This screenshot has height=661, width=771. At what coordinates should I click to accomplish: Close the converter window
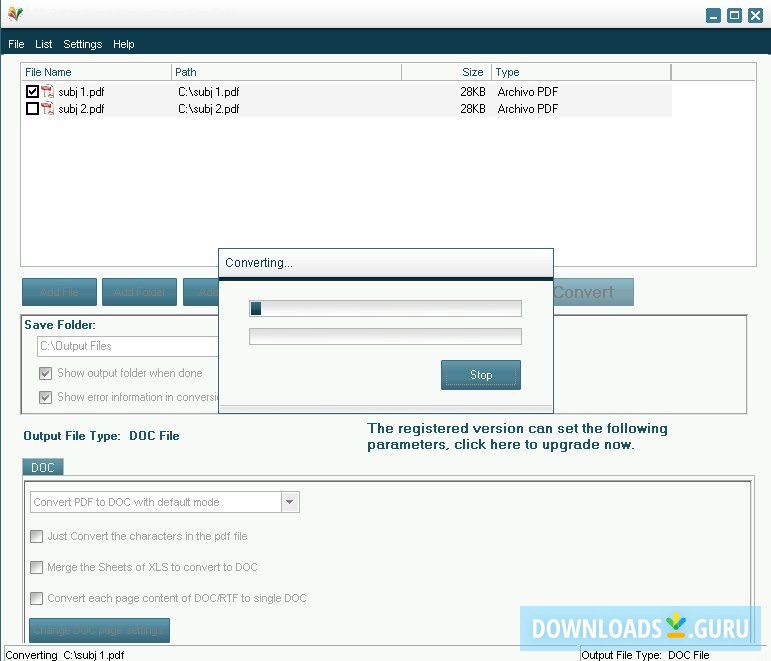point(755,16)
